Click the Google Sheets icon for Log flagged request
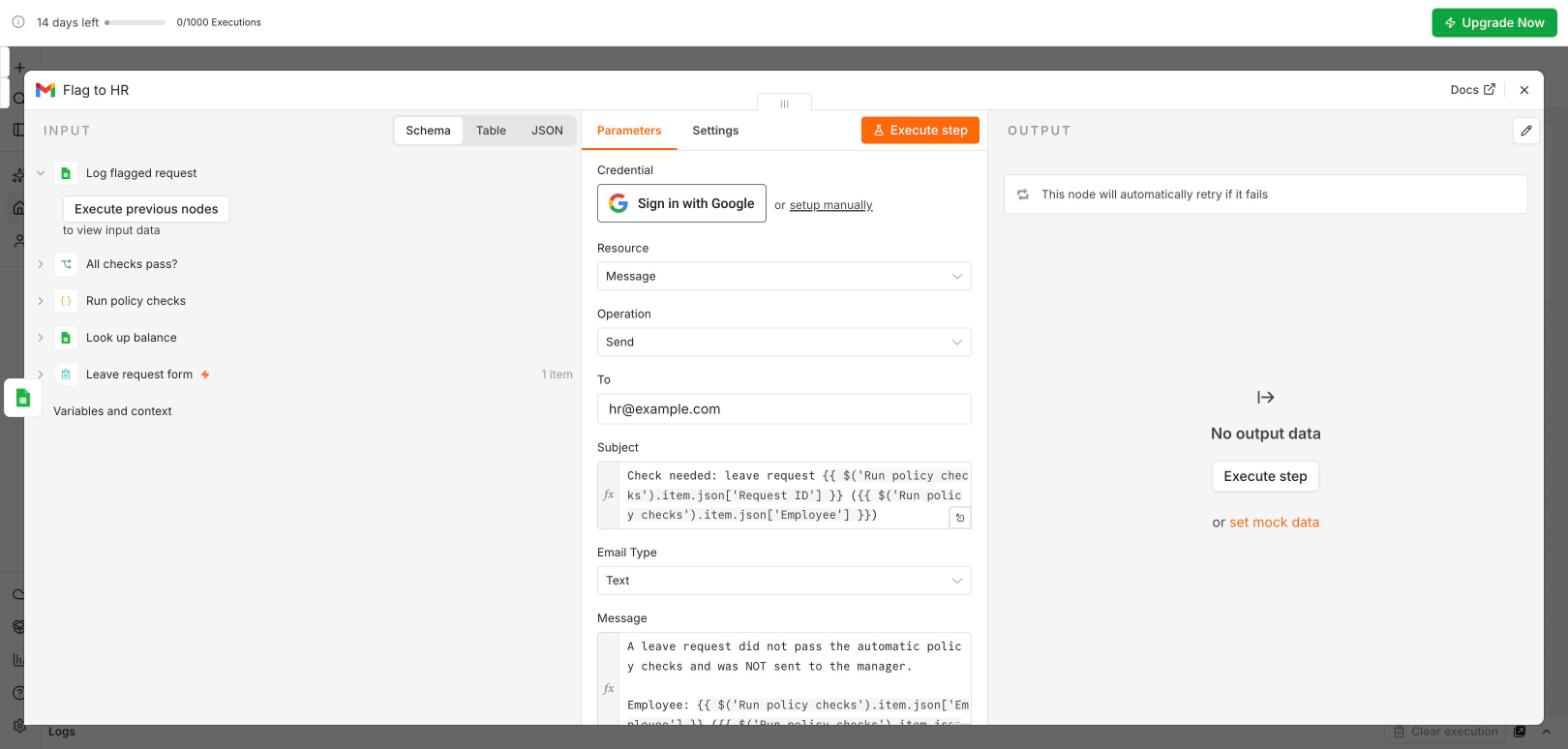This screenshot has width=1568, height=749. [66, 173]
